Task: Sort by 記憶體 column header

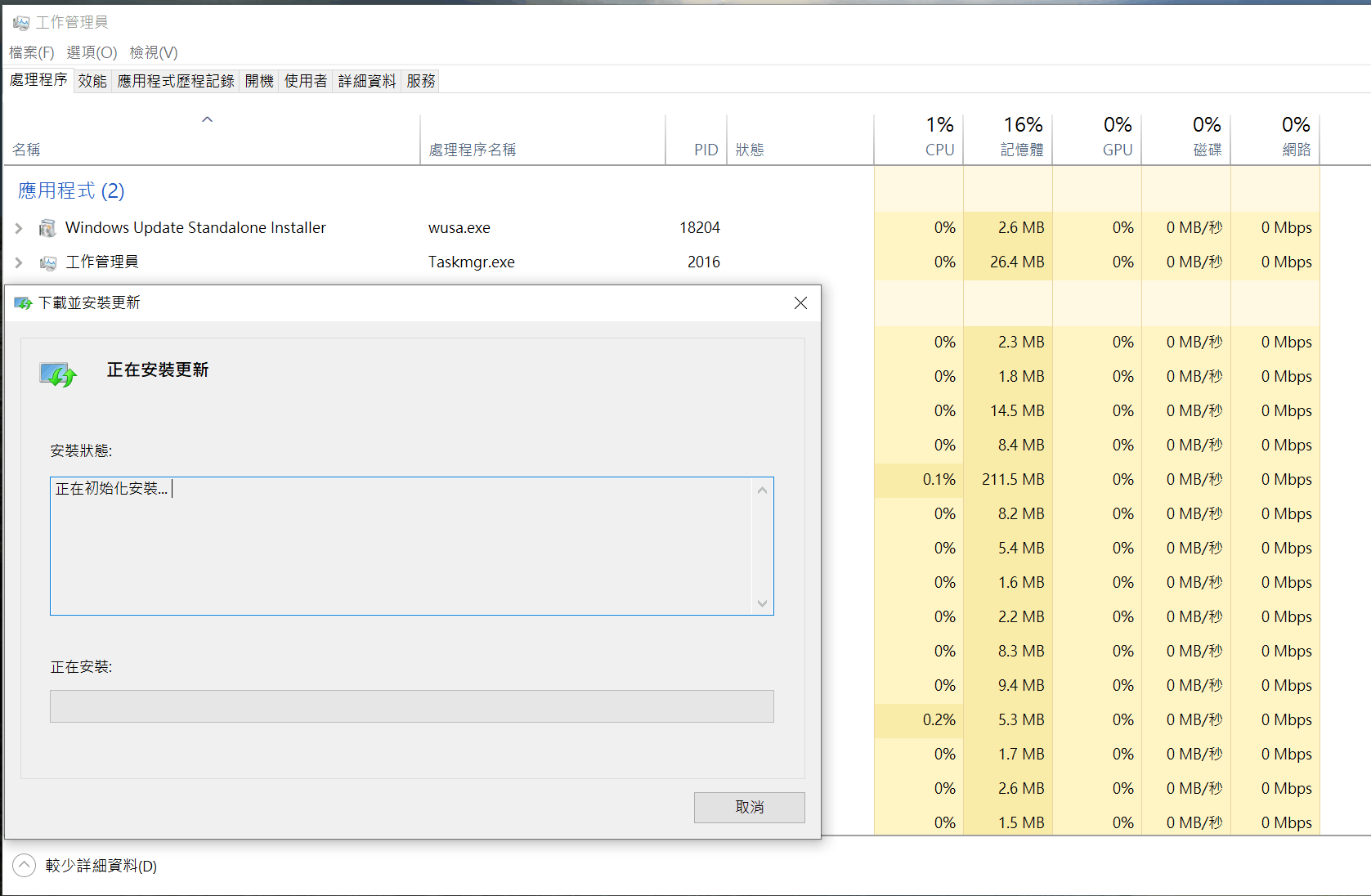Action: 1008,140
